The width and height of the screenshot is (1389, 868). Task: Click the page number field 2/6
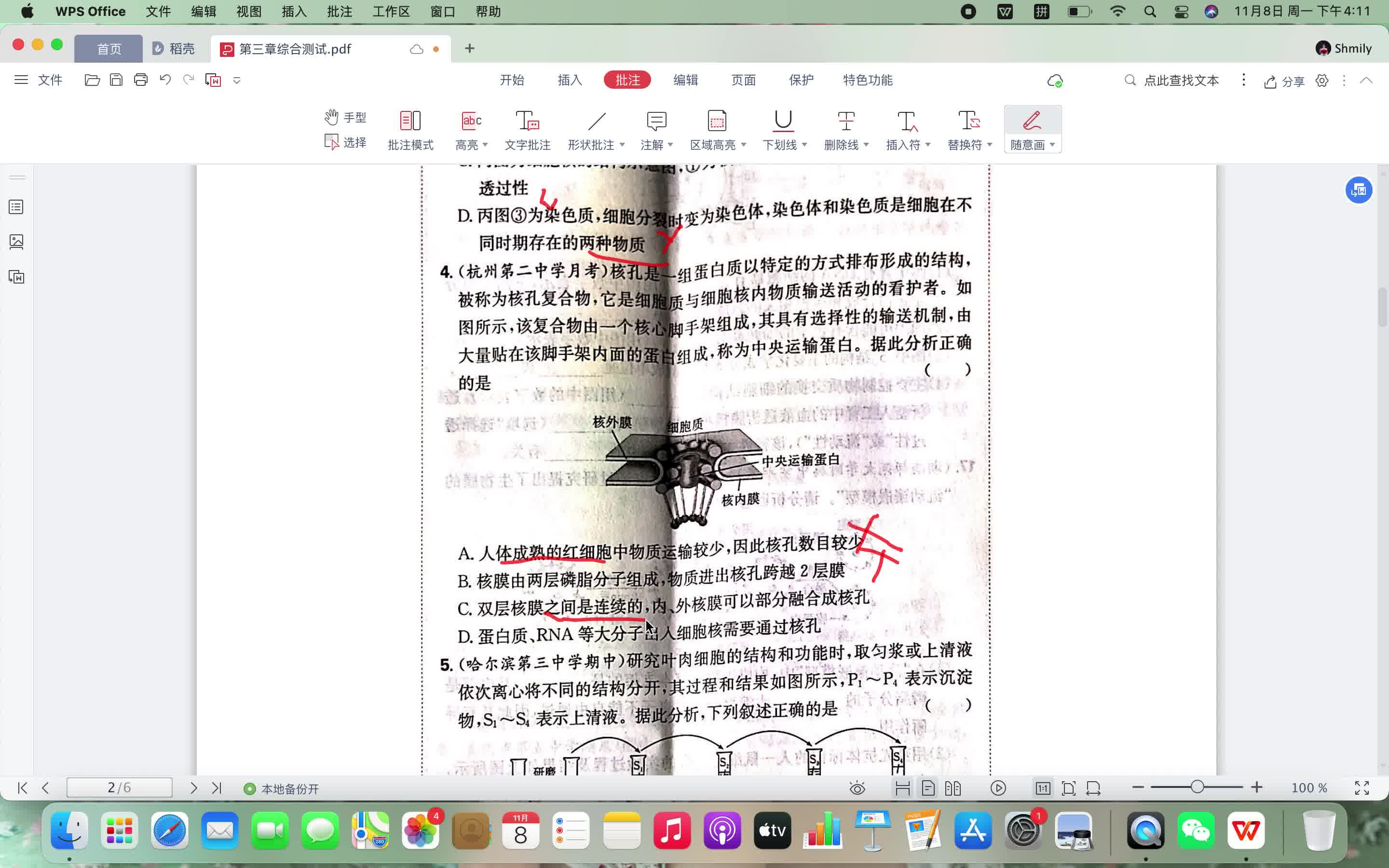pyautogui.click(x=120, y=787)
